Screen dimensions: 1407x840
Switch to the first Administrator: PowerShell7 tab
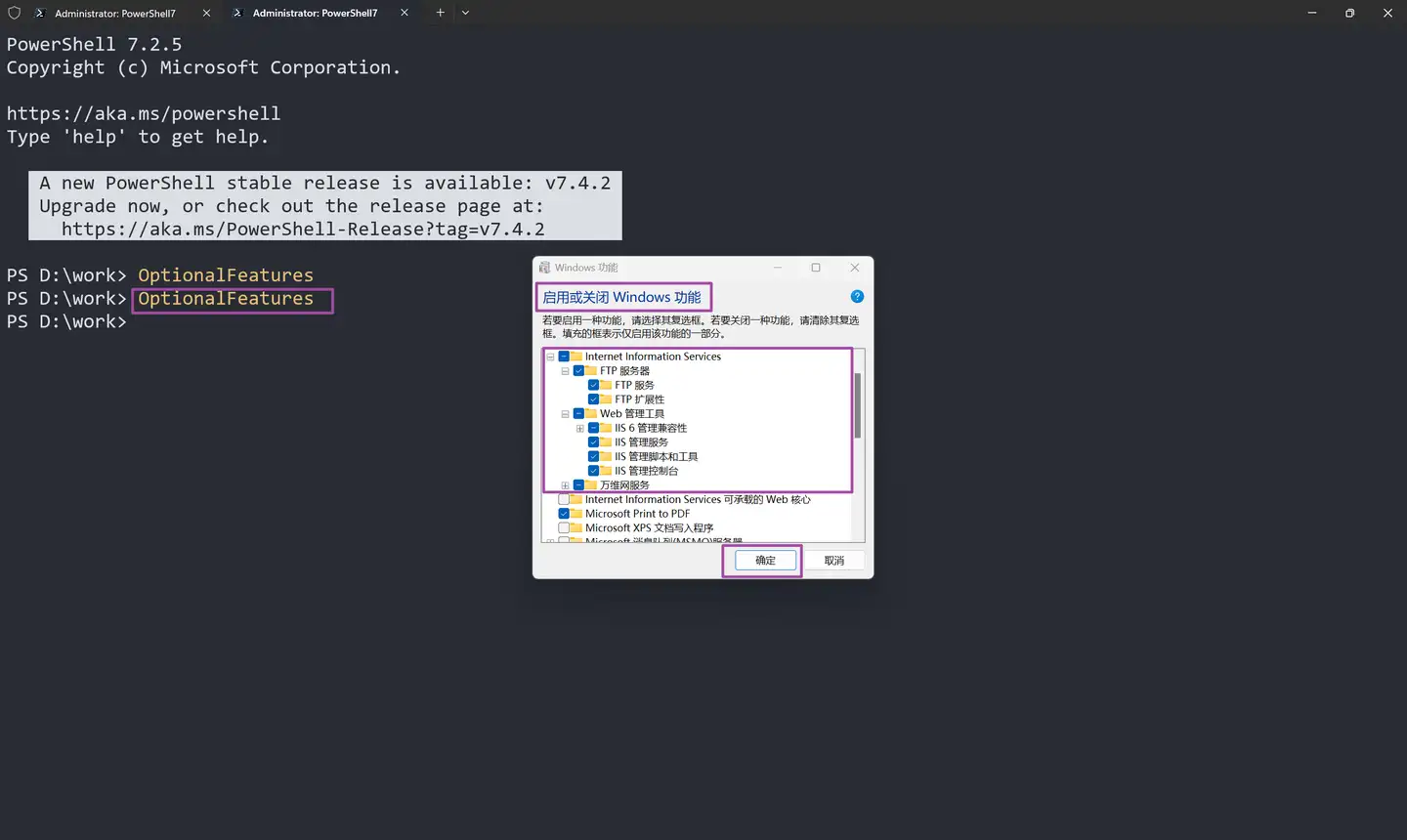coord(115,13)
